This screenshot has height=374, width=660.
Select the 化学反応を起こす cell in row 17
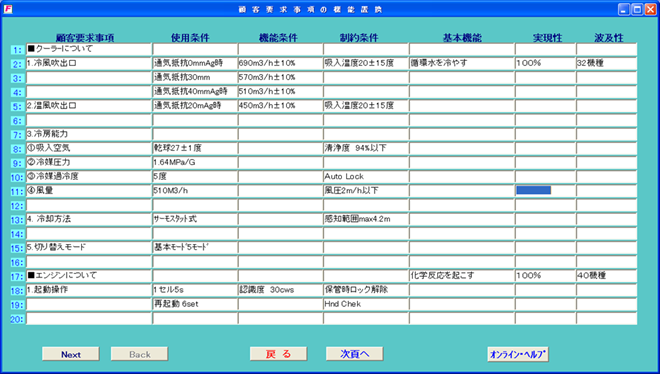[462, 276]
